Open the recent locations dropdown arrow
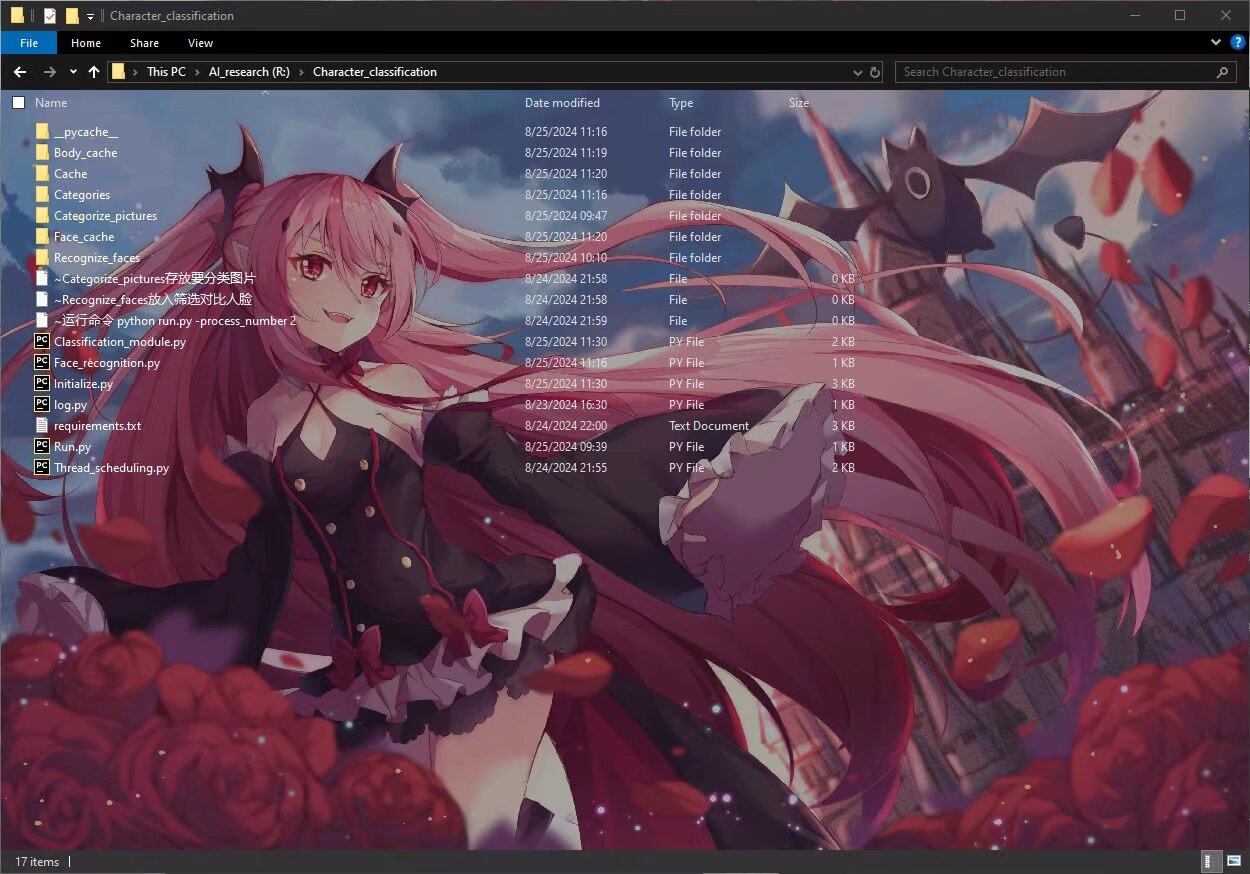1250x874 pixels. 73,72
